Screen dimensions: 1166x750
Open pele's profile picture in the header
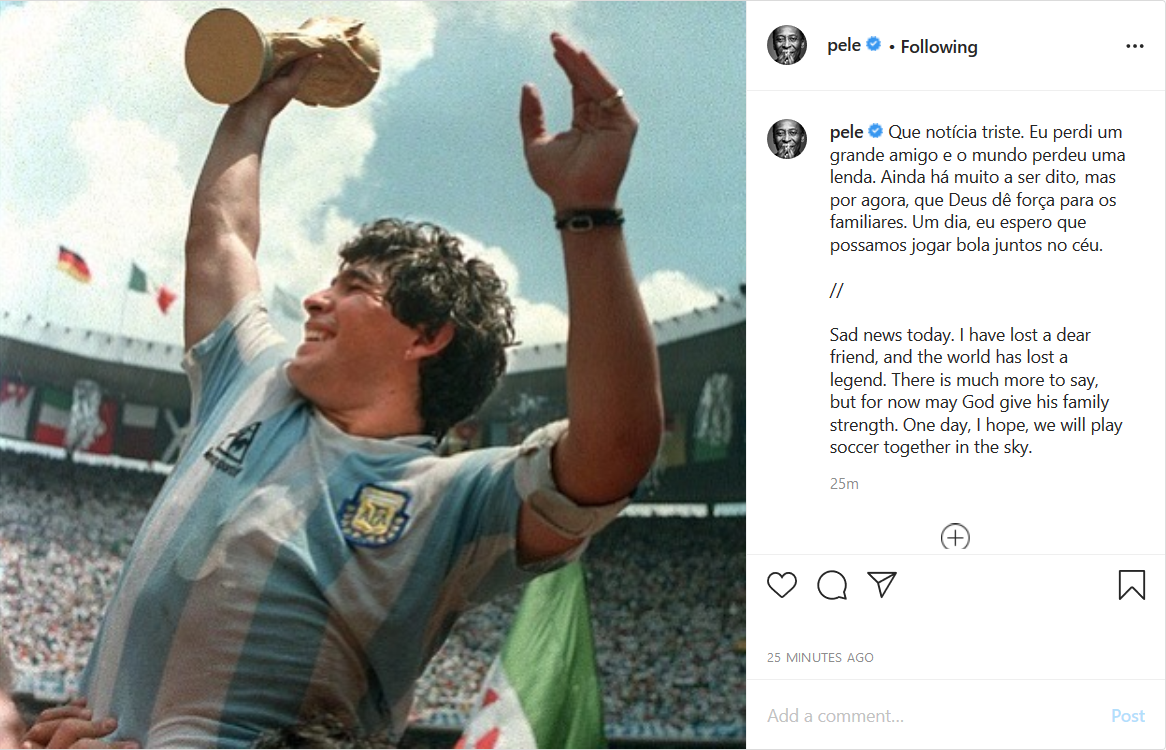click(x=787, y=45)
